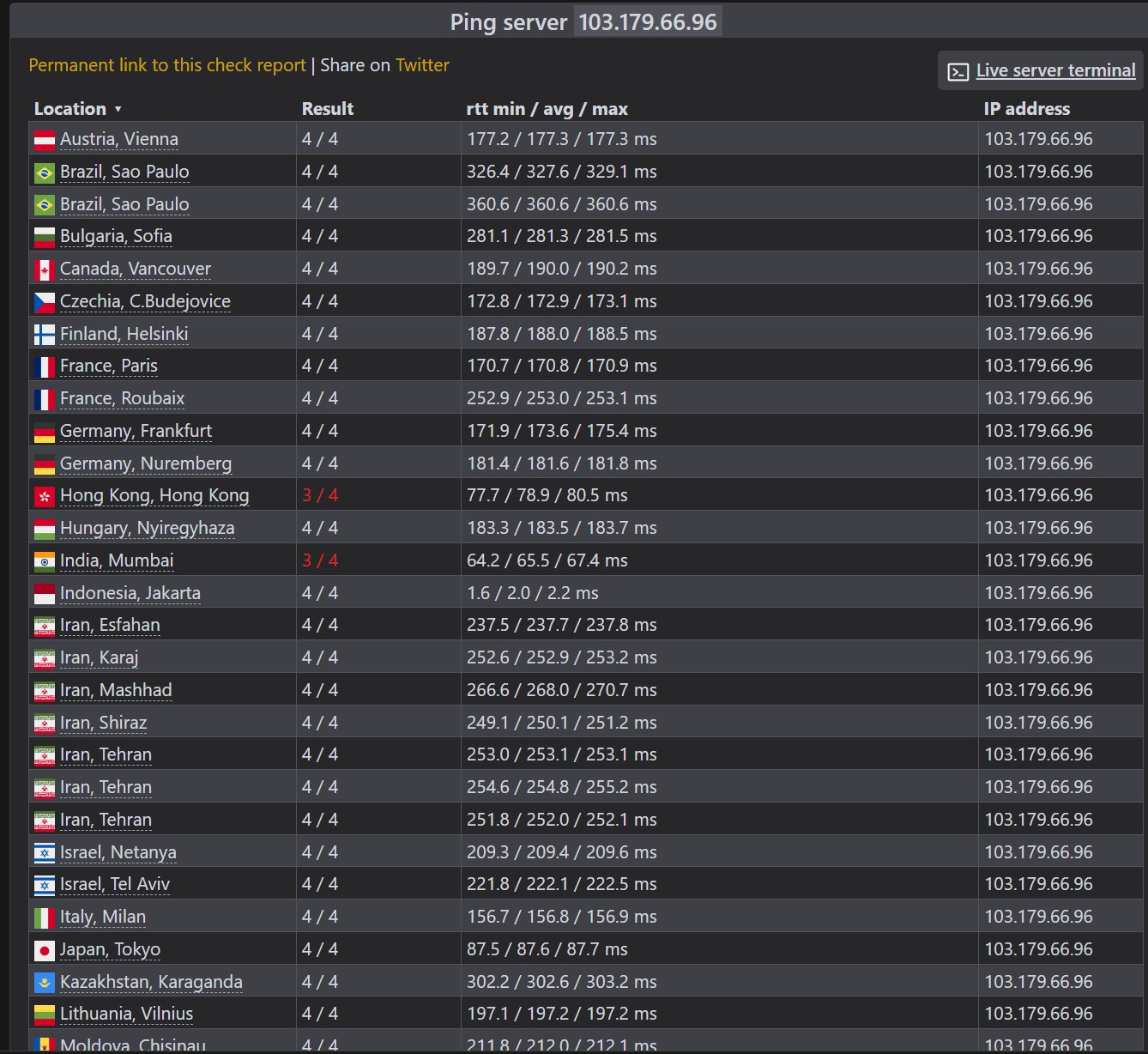Click the Finland flag icon

pos(45,335)
